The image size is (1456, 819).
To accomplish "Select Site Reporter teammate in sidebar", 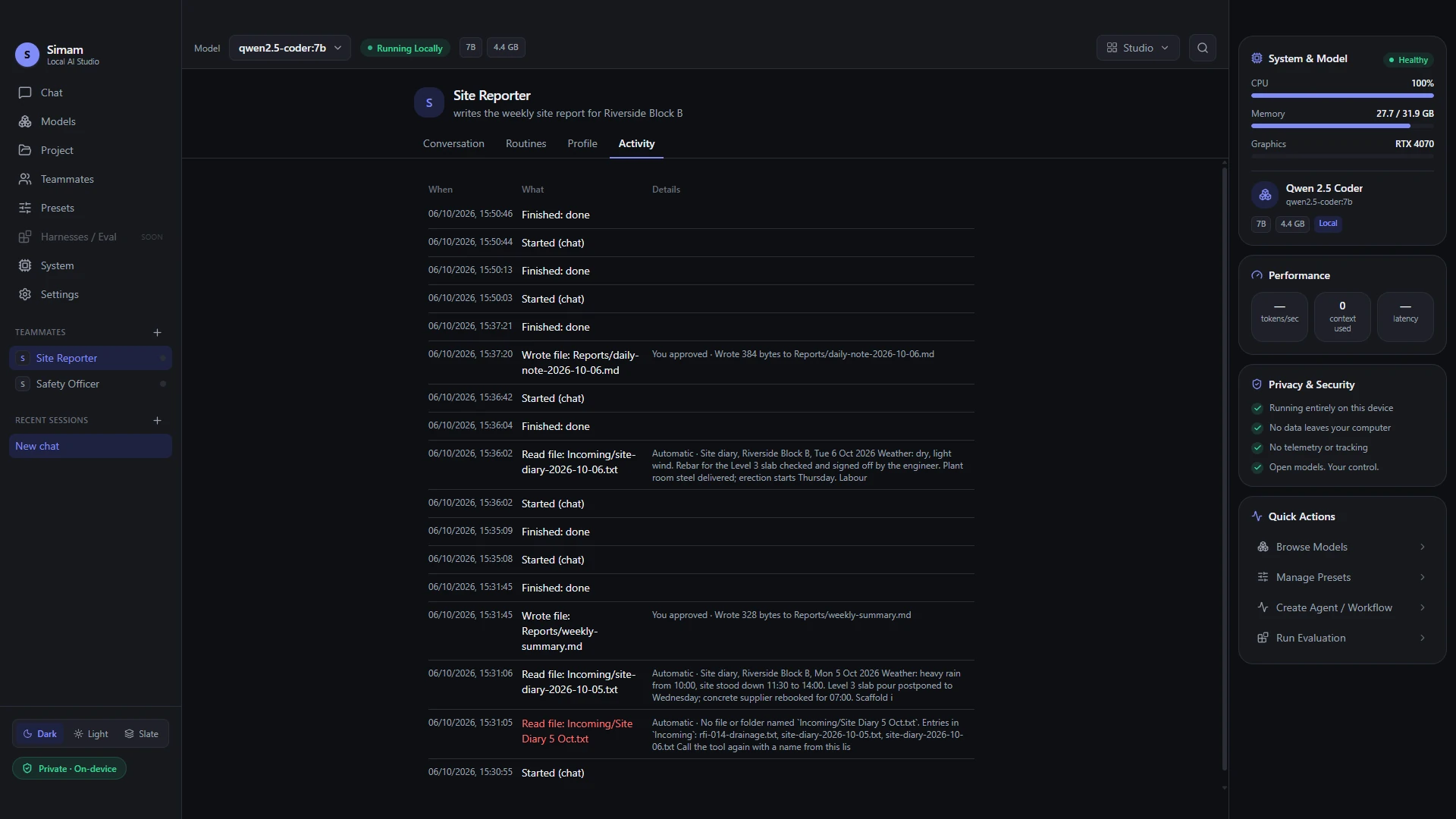I will click(90, 358).
